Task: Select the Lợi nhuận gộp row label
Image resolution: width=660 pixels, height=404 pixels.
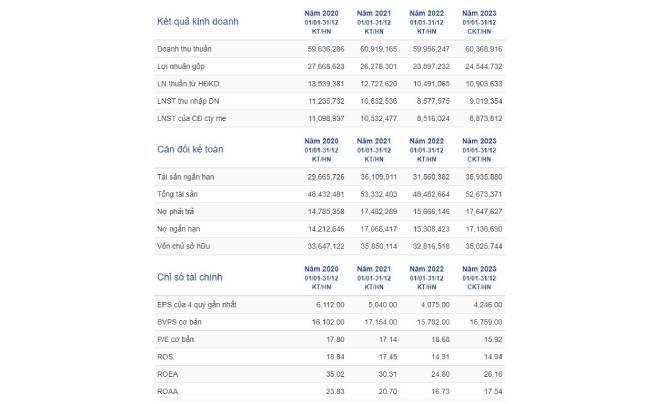Action: [x=181, y=66]
